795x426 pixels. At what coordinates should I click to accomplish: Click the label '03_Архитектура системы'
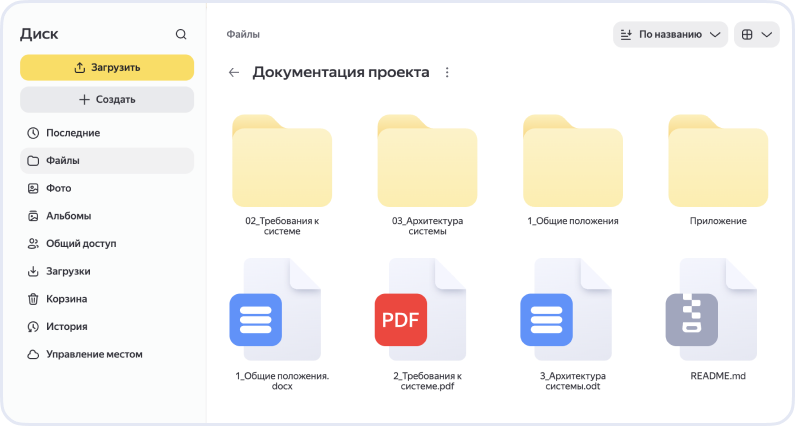coord(427,226)
